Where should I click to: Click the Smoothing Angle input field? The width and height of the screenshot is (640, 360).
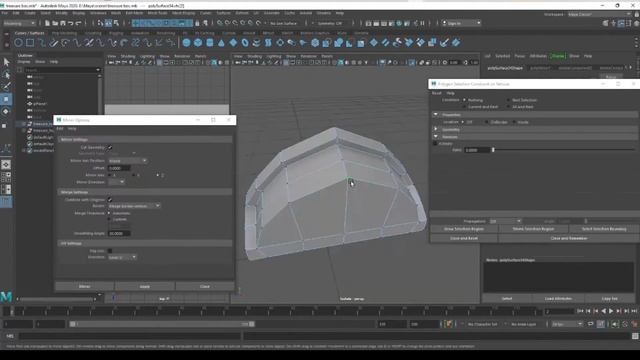(x=119, y=233)
